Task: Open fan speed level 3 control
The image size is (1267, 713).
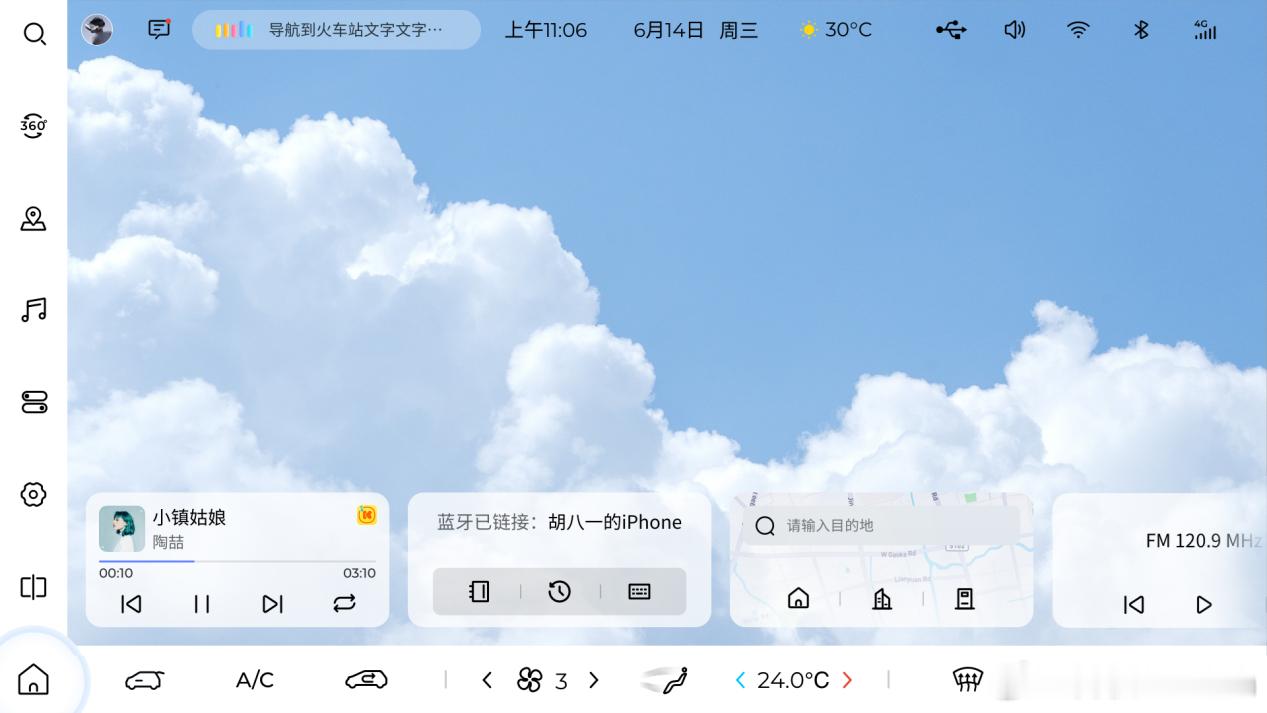Action: click(542, 680)
